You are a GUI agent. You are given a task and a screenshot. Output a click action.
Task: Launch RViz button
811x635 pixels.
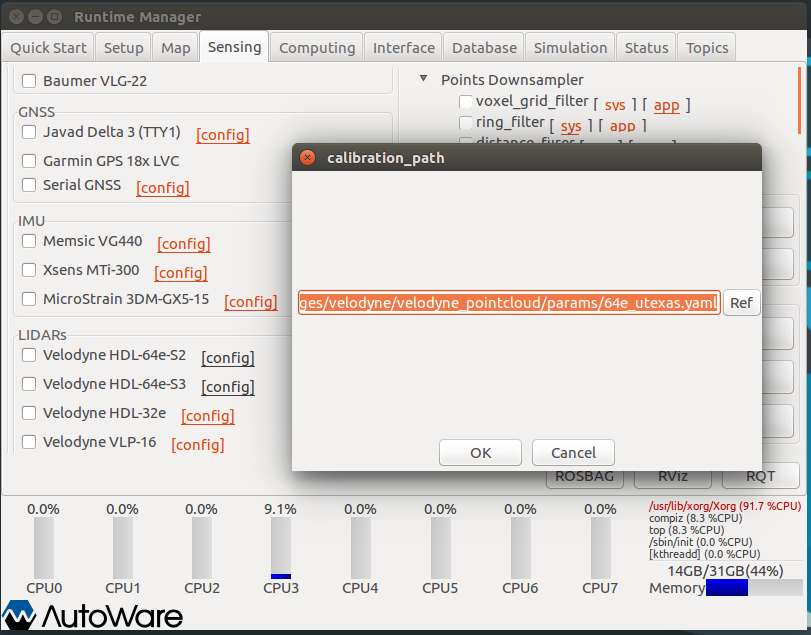pos(672,477)
